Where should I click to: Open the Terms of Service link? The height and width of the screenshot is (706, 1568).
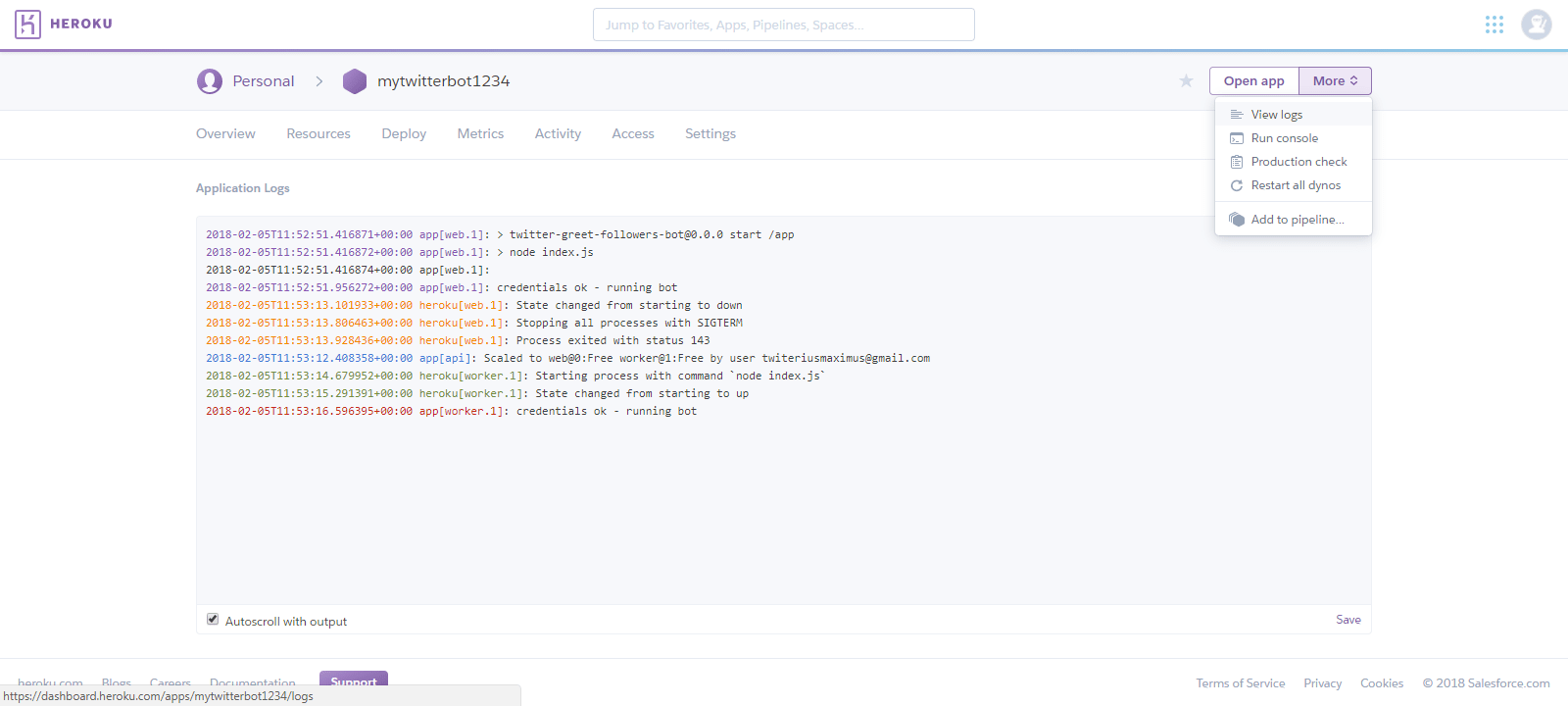pyautogui.click(x=1241, y=683)
